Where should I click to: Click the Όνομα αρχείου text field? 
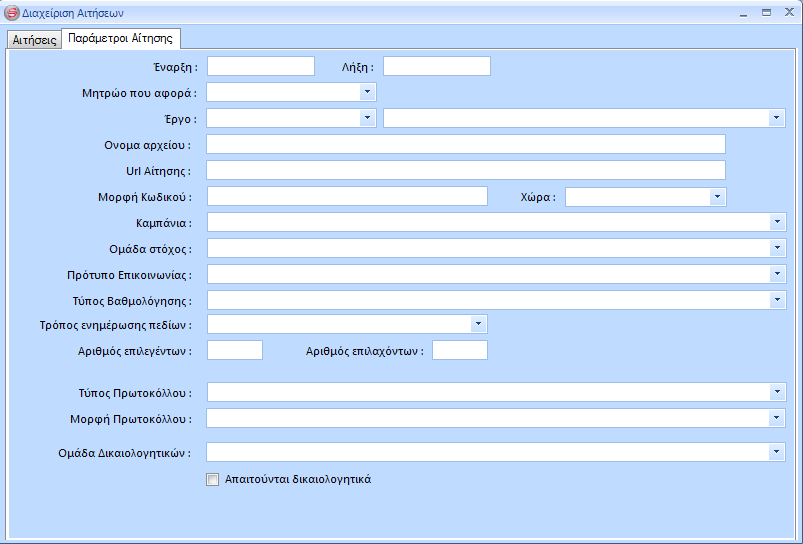(465, 144)
